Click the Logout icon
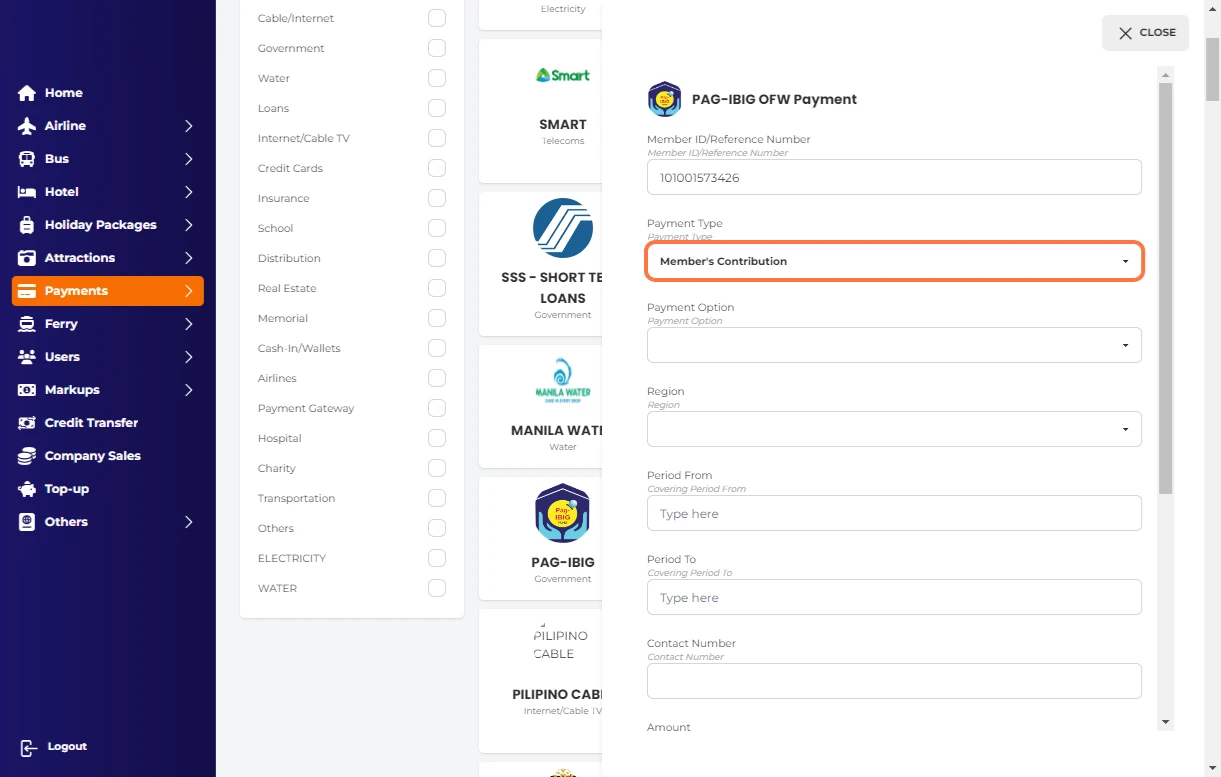This screenshot has width=1221, height=777. (x=29, y=747)
